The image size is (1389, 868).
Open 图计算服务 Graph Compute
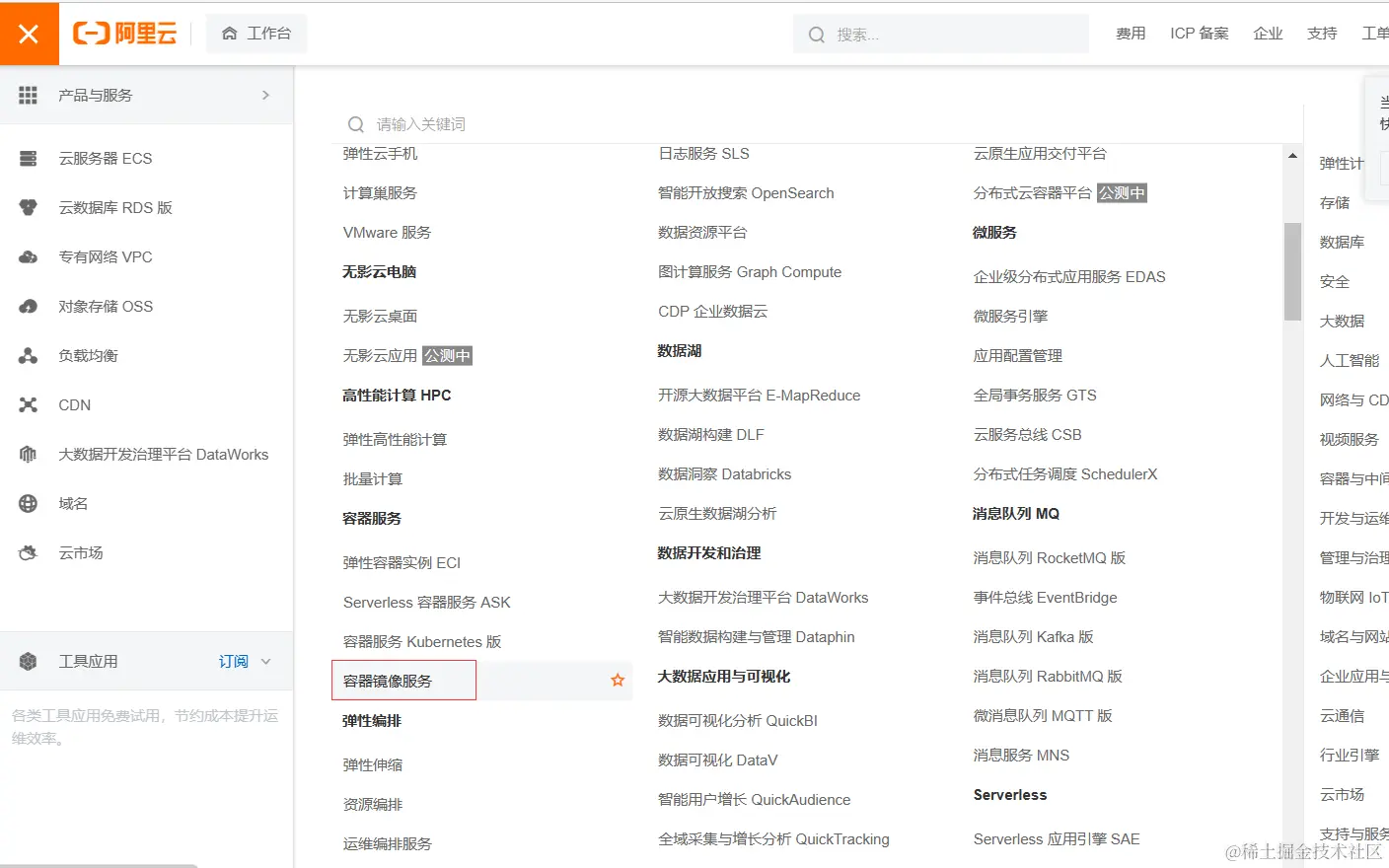pos(750,271)
